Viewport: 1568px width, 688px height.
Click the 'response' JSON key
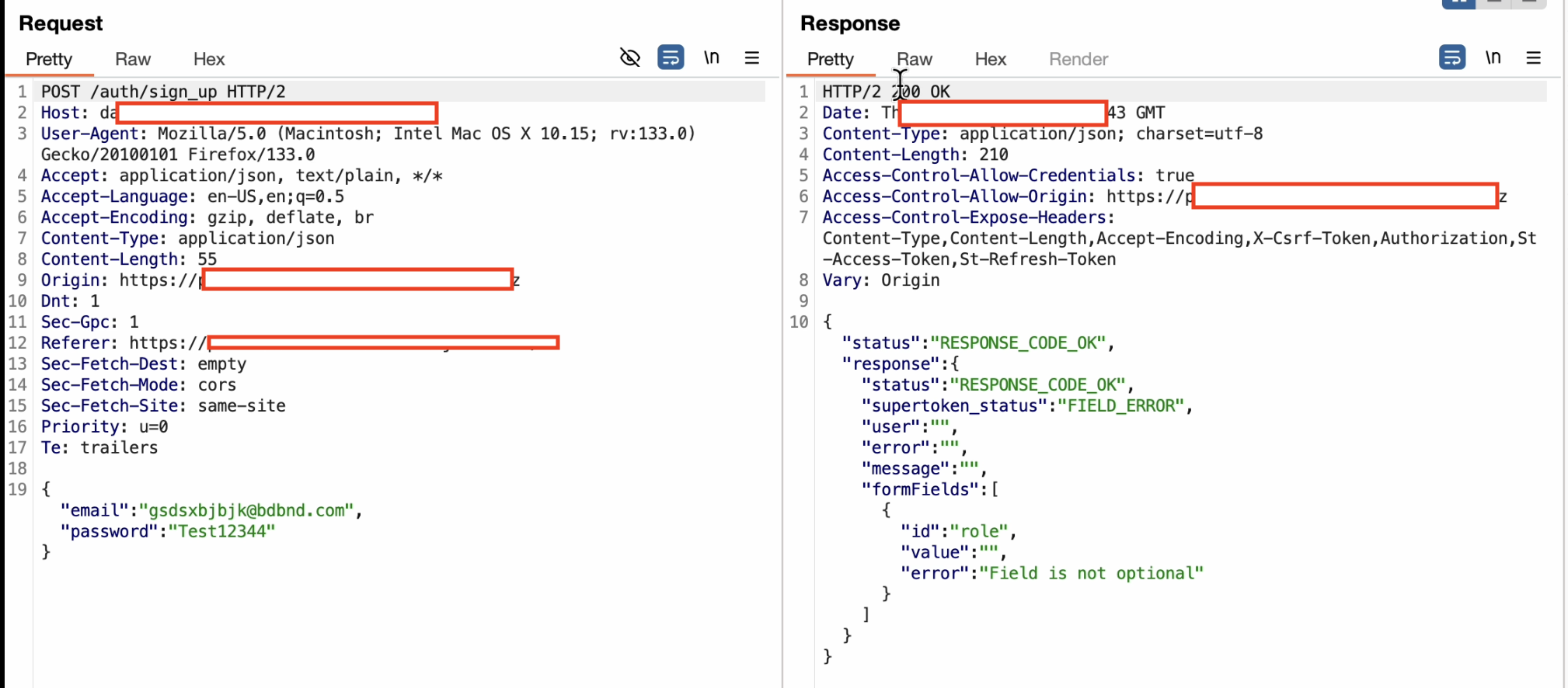(x=891, y=364)
